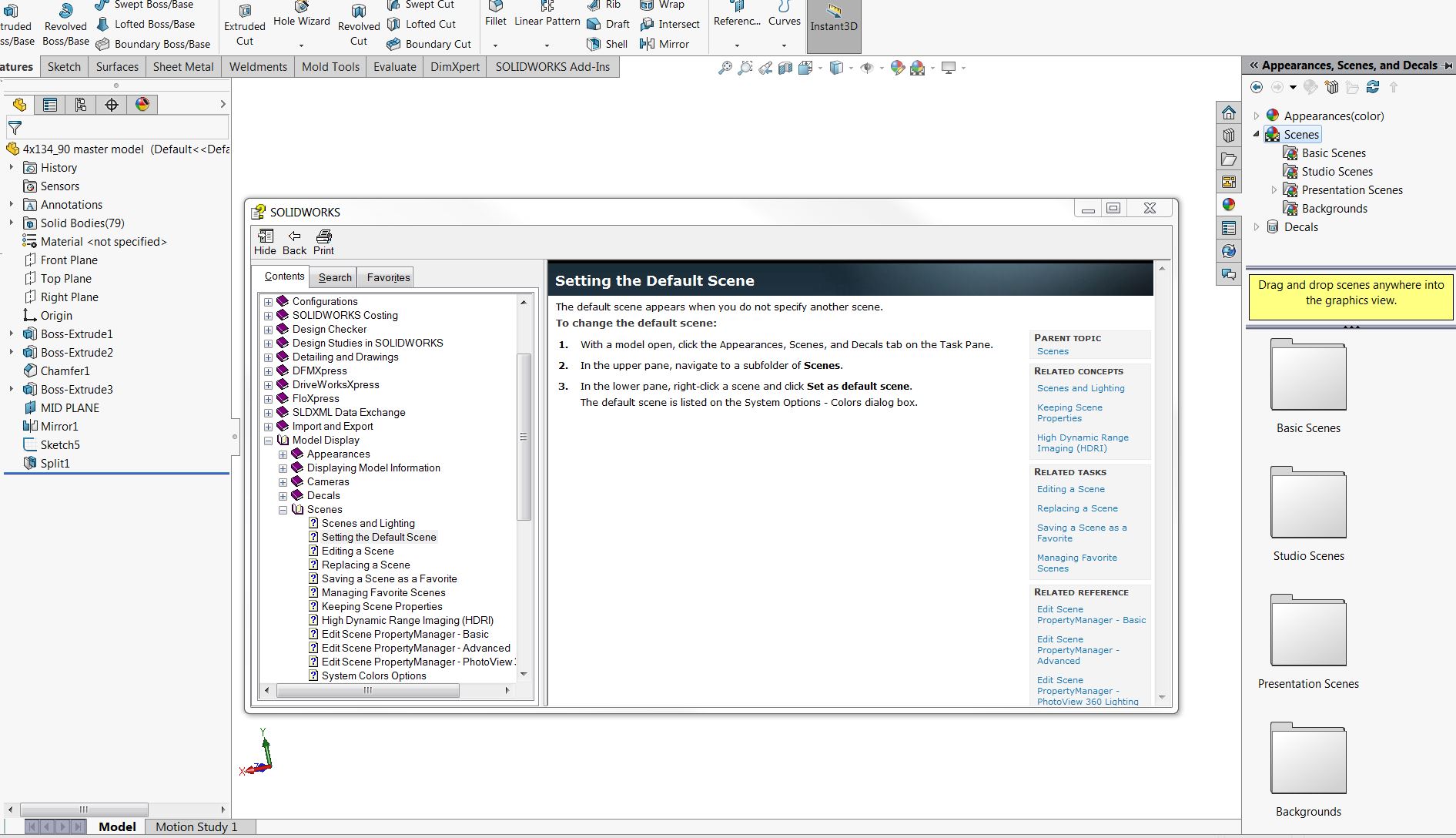The width and height of the screenshot is (1456, 838).
Task: Follow the Replacing a Scene link
Action: [x=1077, y=508]
